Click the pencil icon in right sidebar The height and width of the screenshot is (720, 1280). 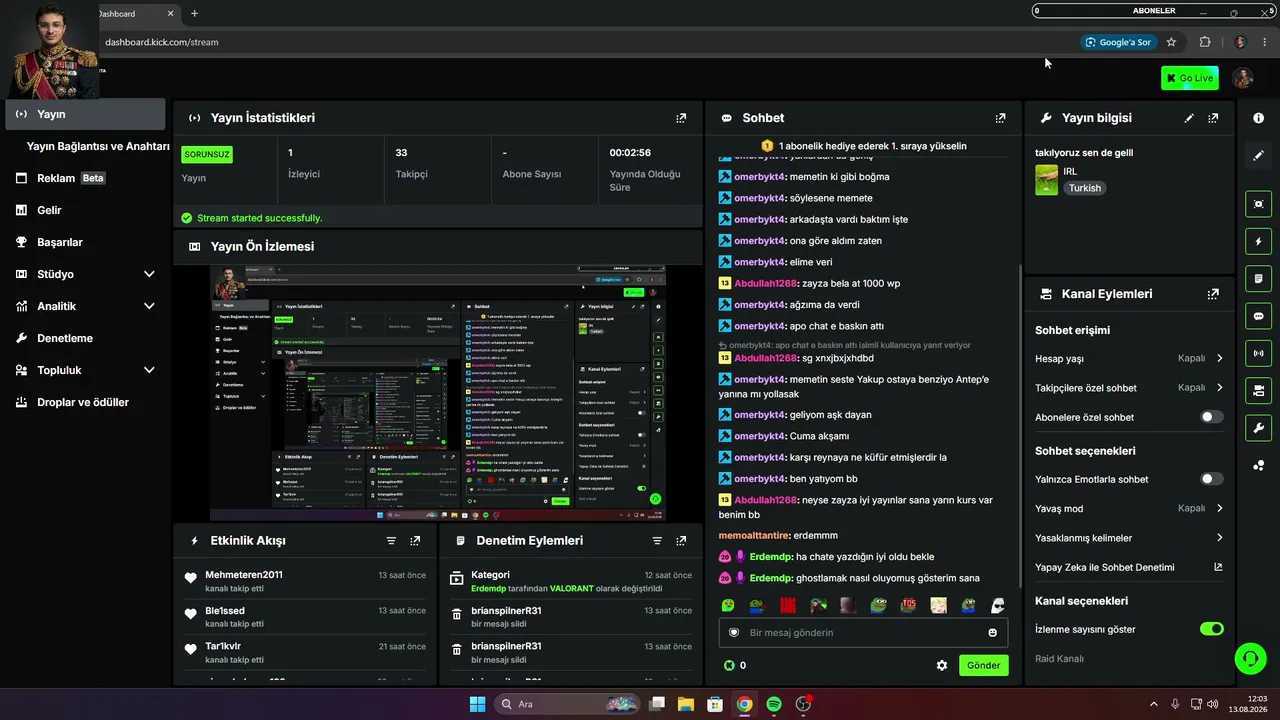point(1258,155)
